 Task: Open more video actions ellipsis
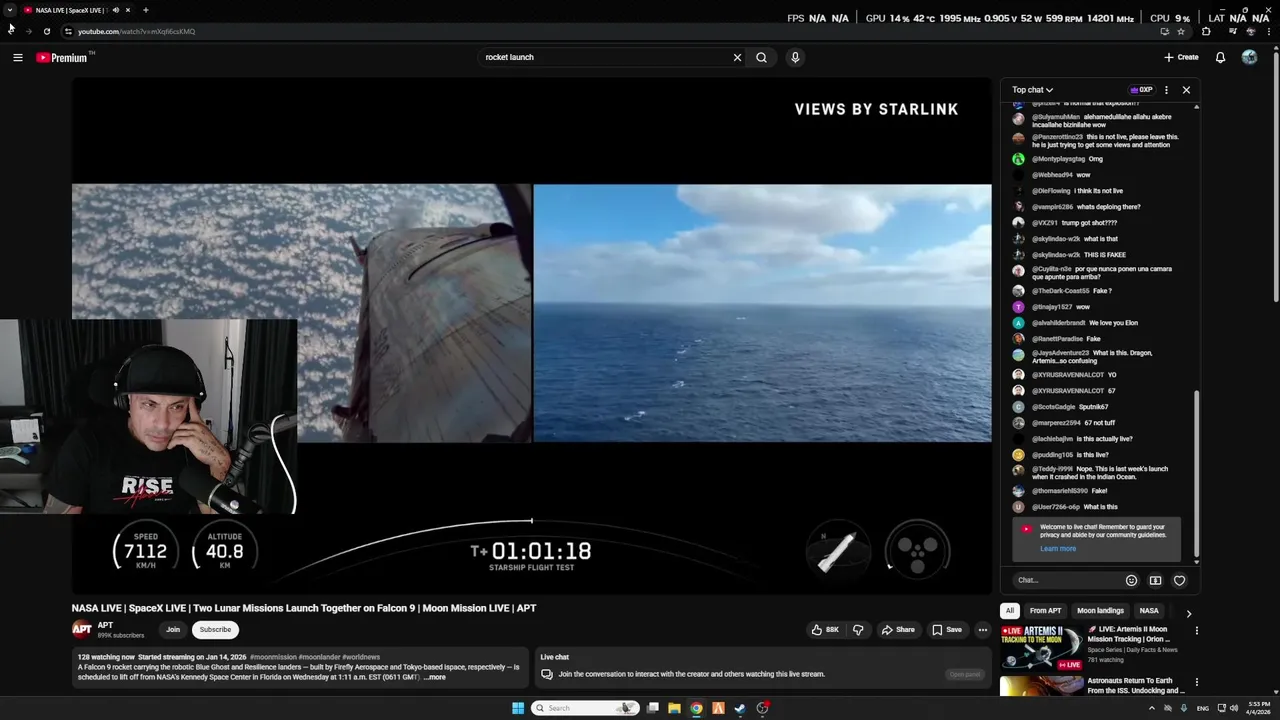[983, 630]
